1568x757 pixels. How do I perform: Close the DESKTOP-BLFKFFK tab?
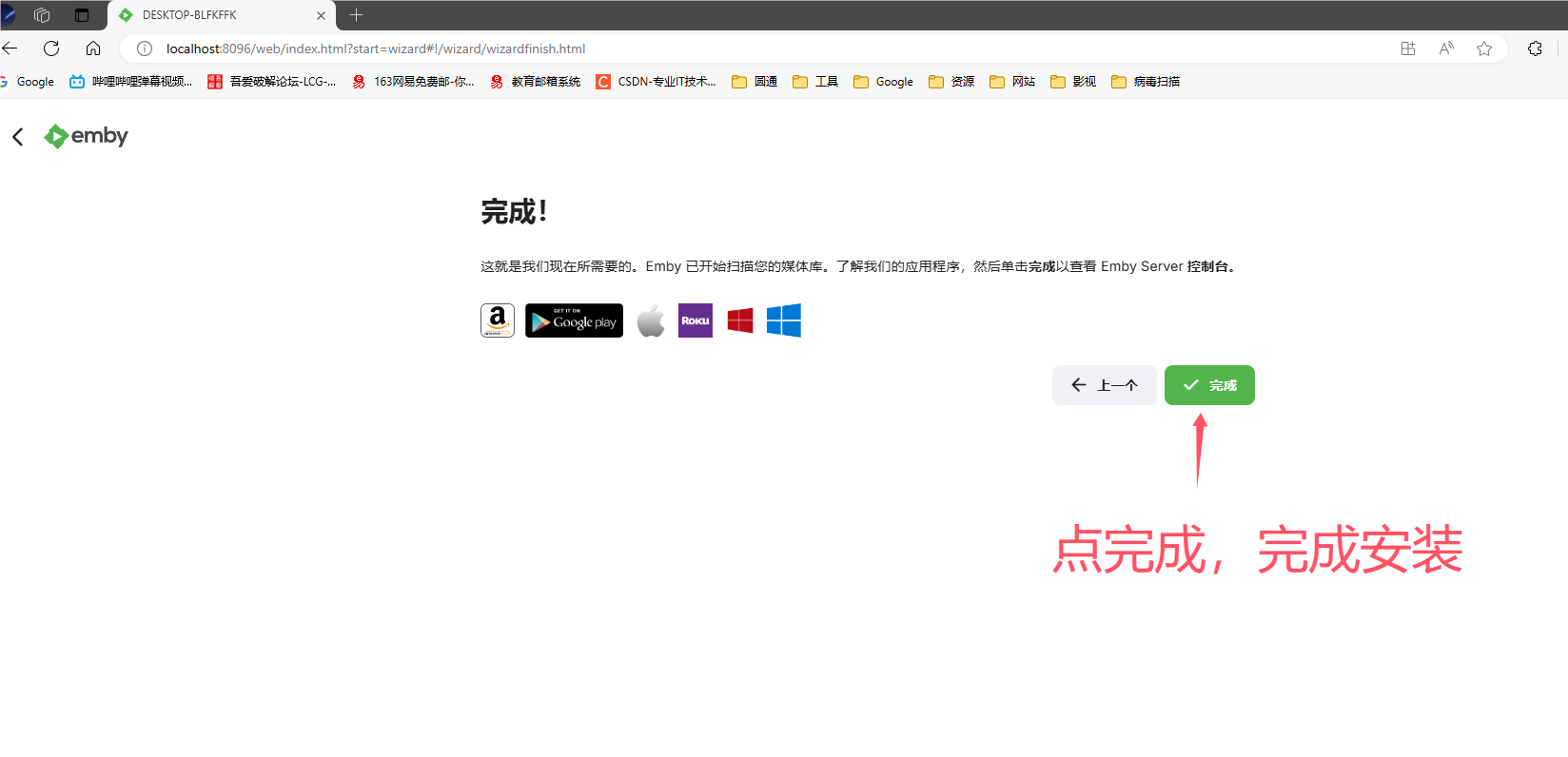(321, 15)
